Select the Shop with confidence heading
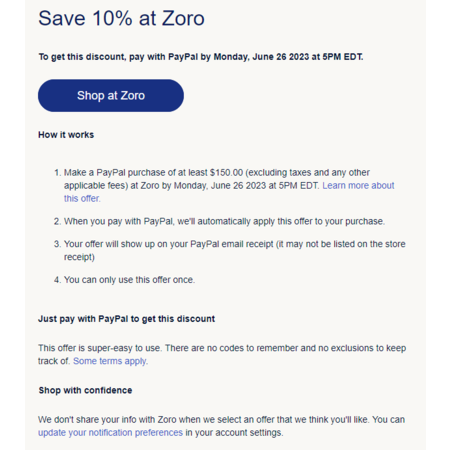Viewport: 450px width, 450px height. pos(85,390)
